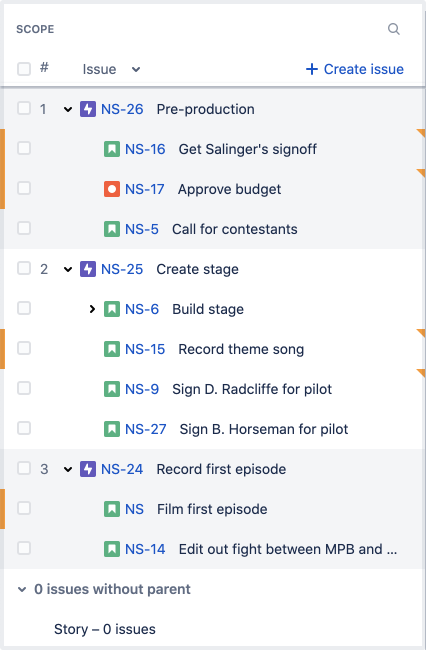Collapse the issues without parent section

22,589
